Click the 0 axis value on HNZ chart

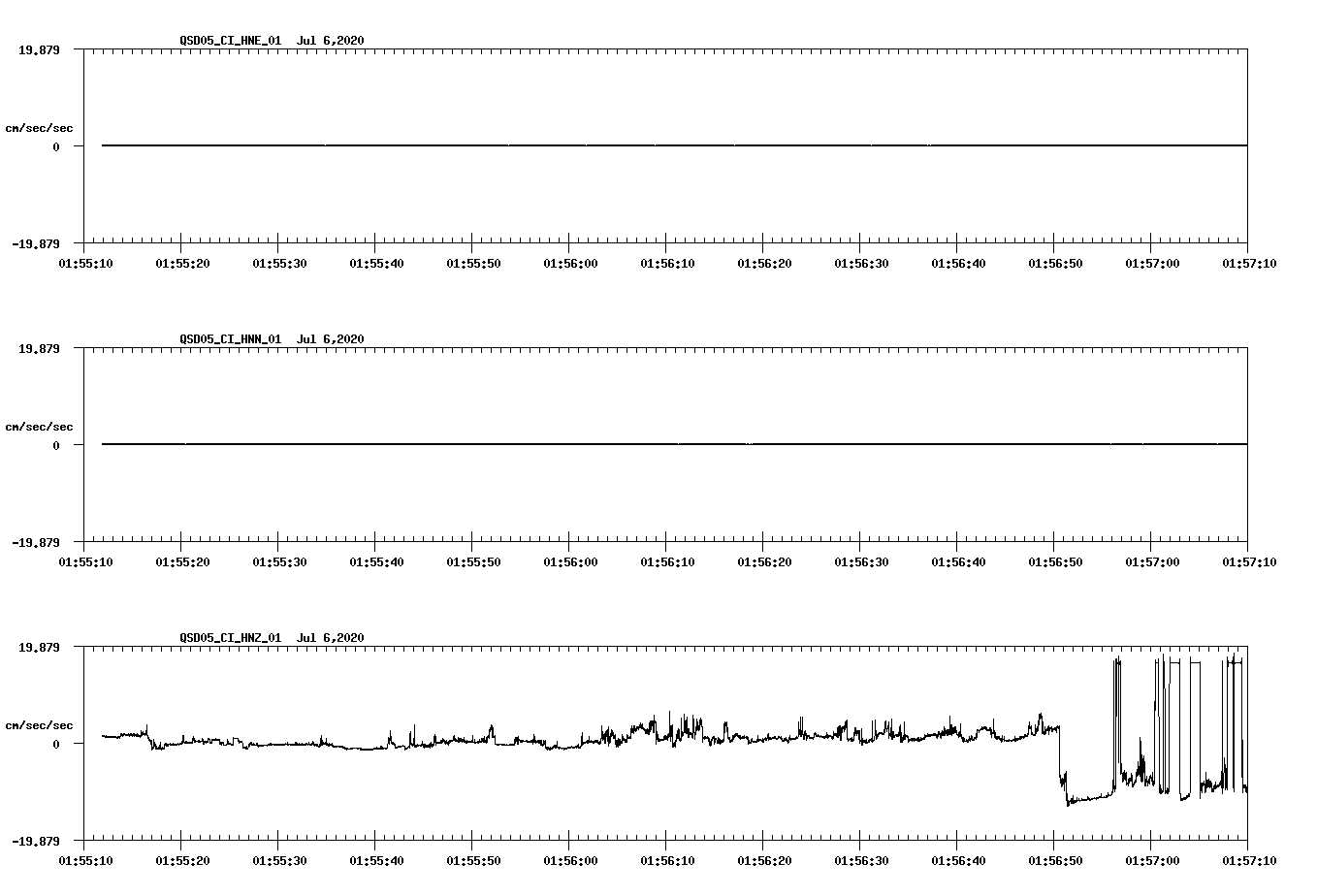[56, 744]
